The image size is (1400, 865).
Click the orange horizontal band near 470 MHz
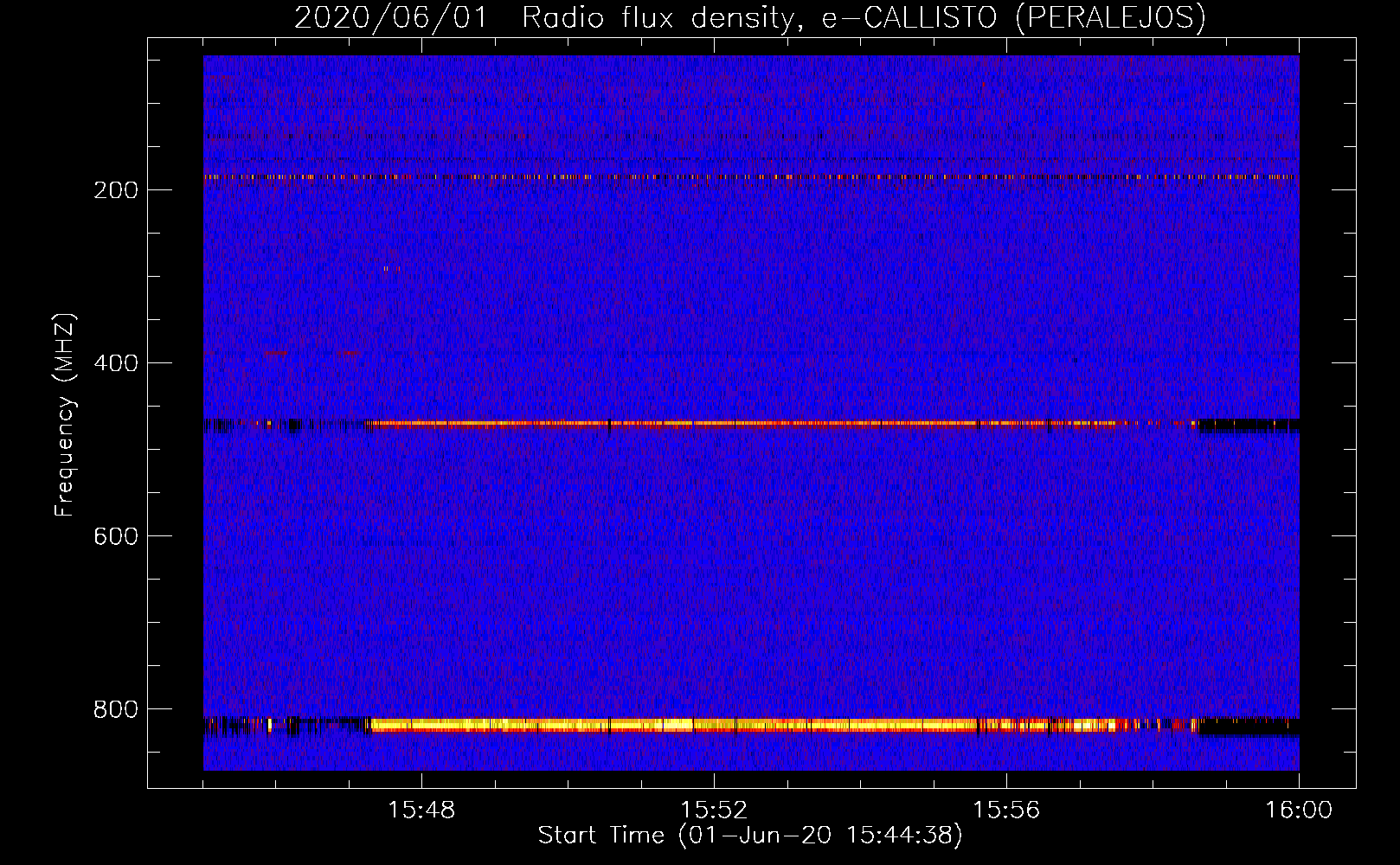pyautogui.click(x=744, y=423)
